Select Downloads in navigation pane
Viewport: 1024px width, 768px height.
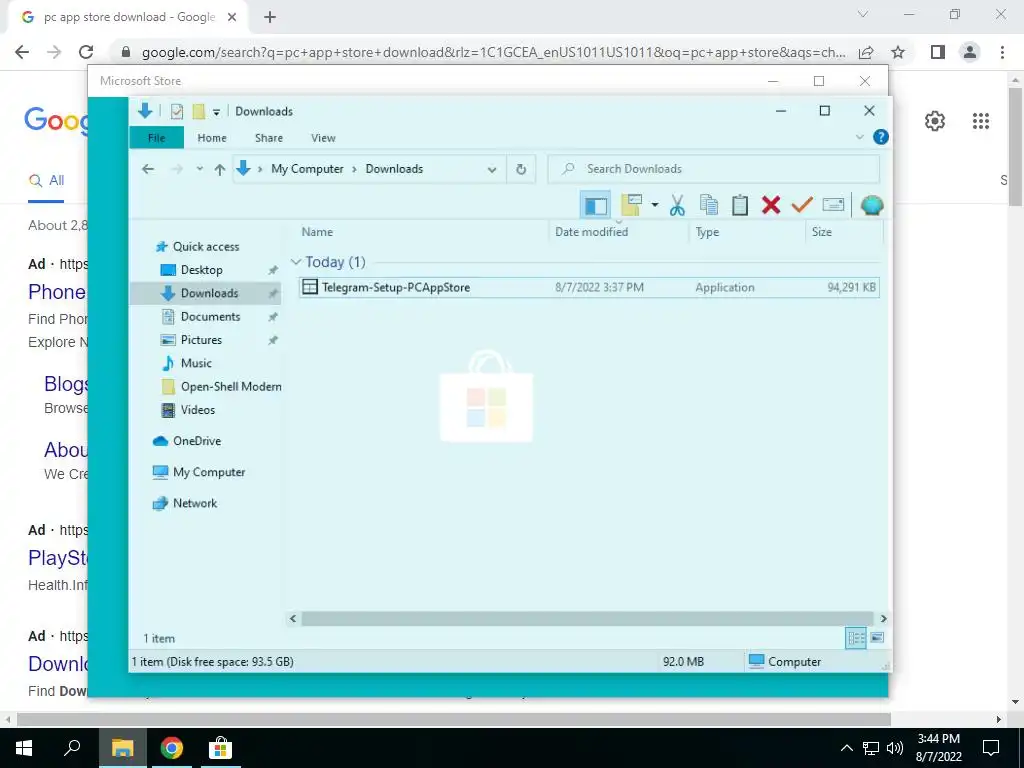[209, 293]
